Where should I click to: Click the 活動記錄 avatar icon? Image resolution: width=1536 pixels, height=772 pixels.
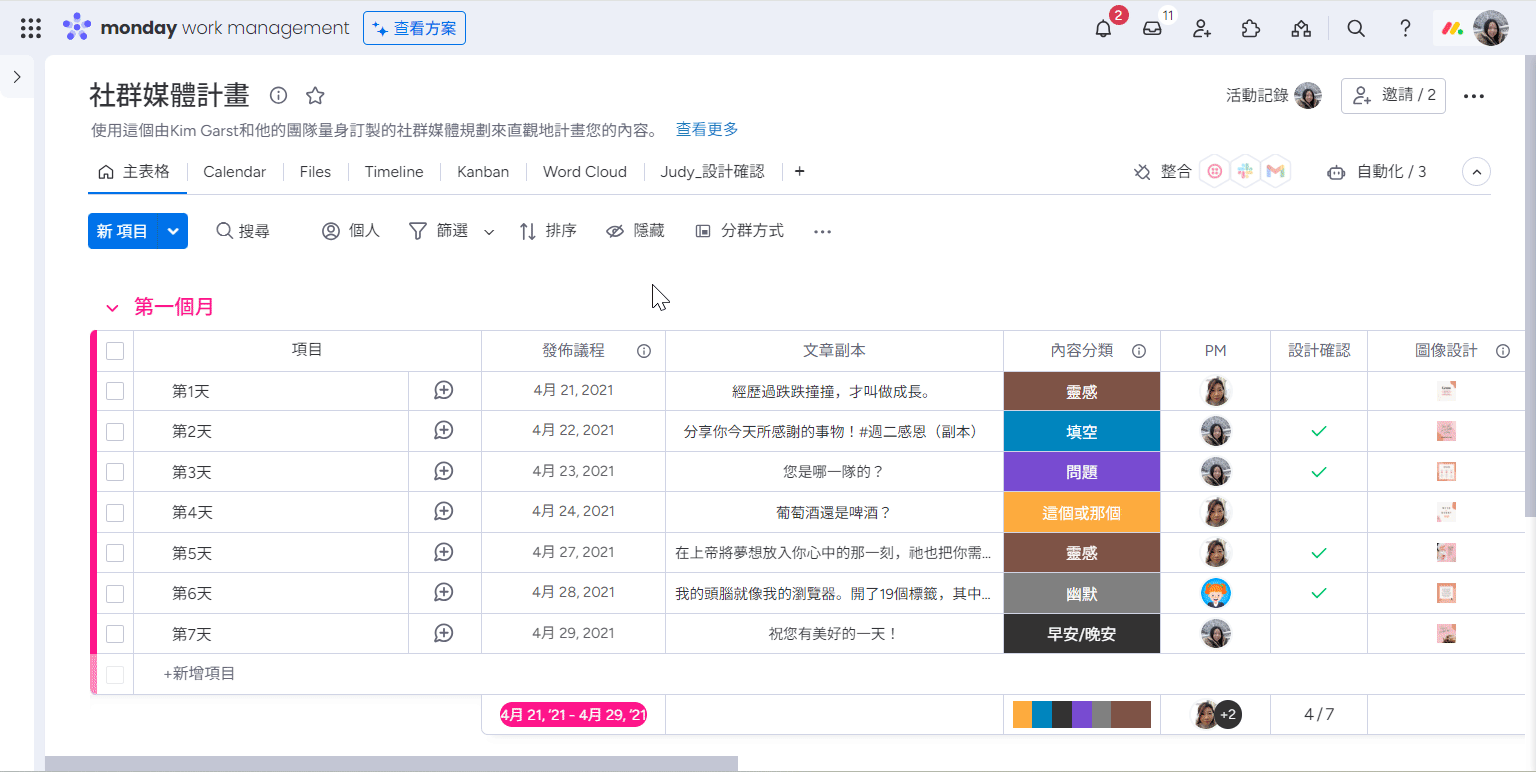tap(1308, 96)
